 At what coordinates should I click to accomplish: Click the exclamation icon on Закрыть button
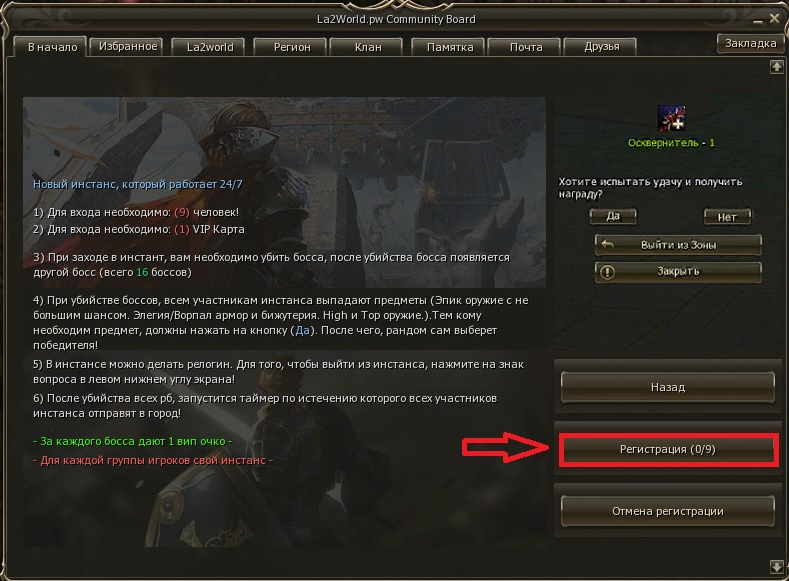[x=607, y=272]
